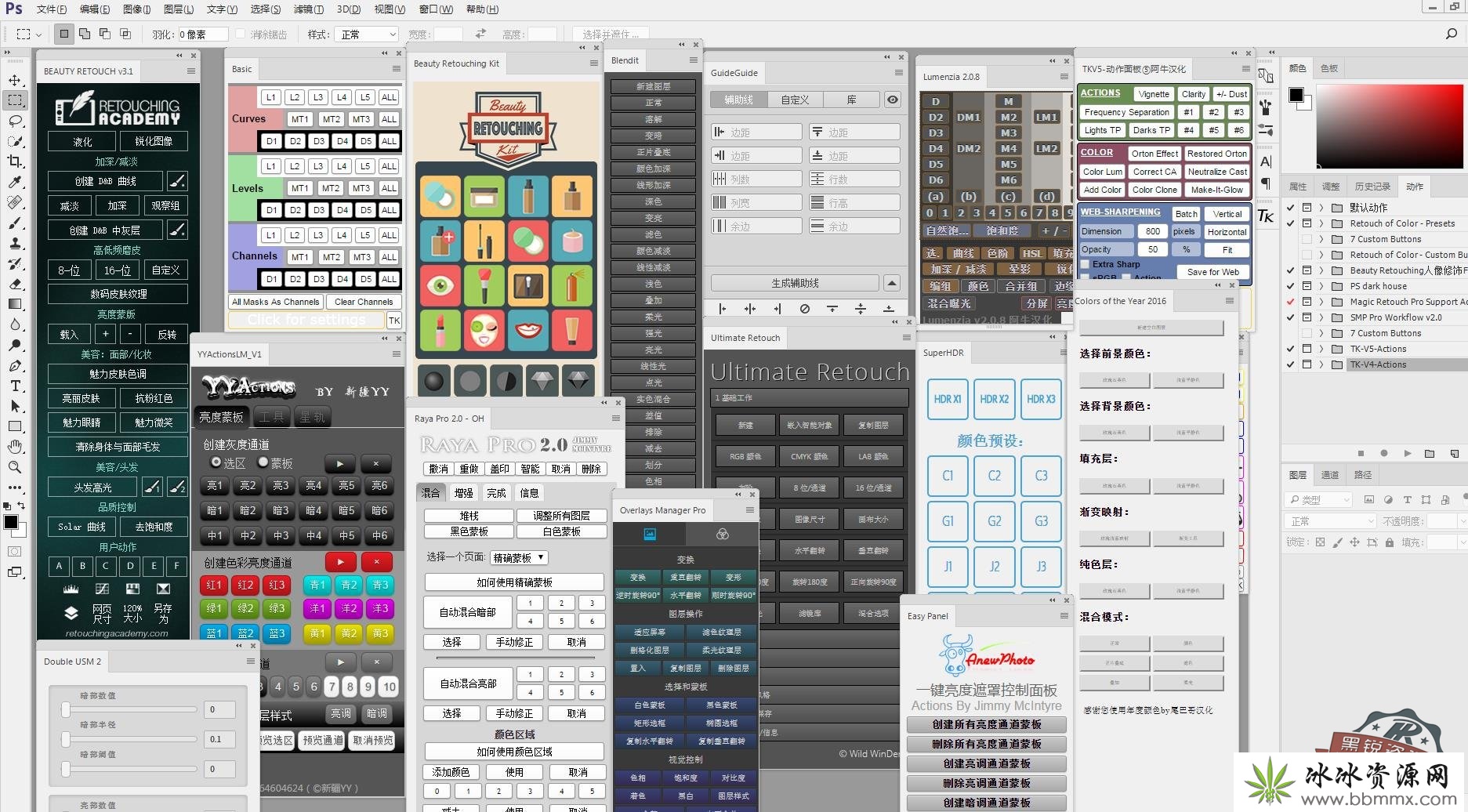The width and height of the screenshot is (1468, 812).
Task: Activate the Crop tool
Action: point(15,161)
